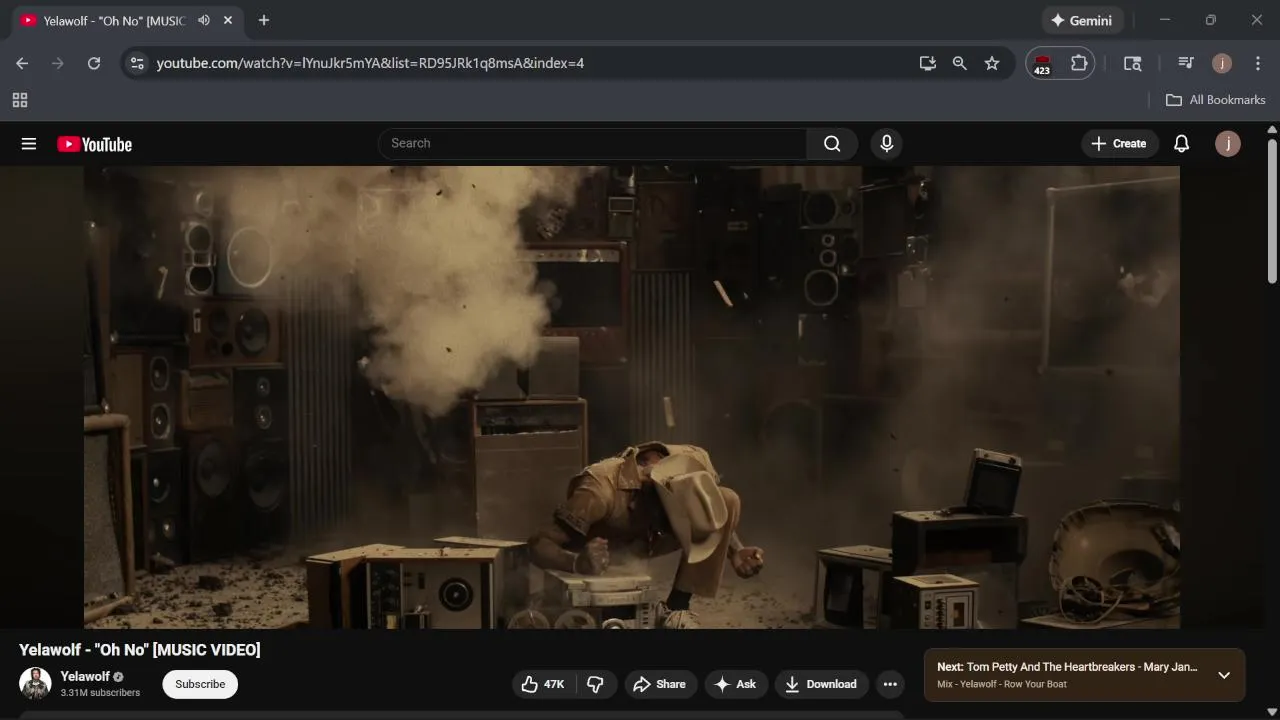The width and height of the screenshot is (1280, 720).
Task: Open a new browser tab
Action: click(264, 20)
